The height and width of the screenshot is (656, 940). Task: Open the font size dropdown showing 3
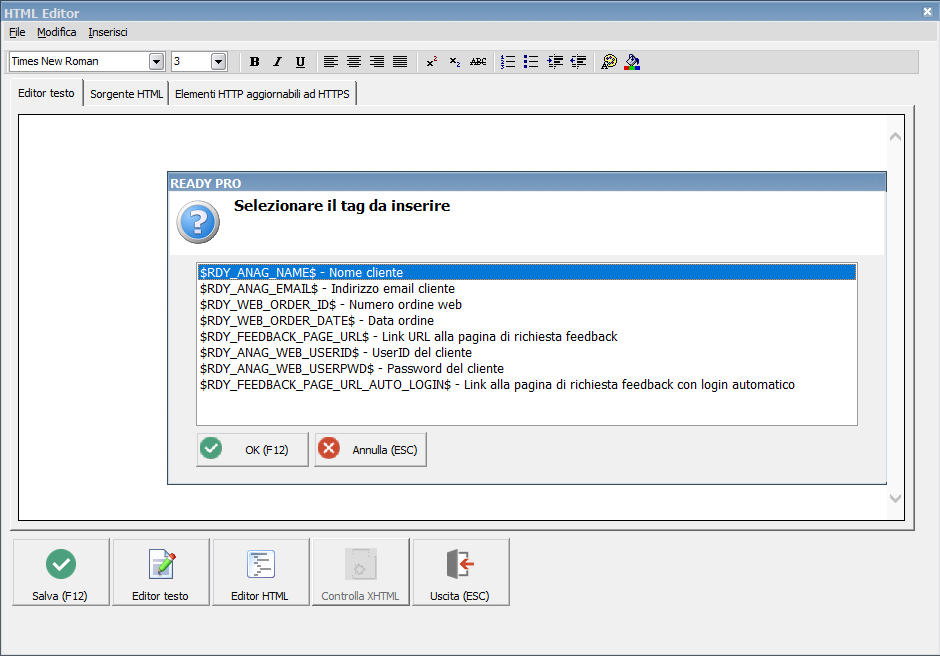click(218, 61)
